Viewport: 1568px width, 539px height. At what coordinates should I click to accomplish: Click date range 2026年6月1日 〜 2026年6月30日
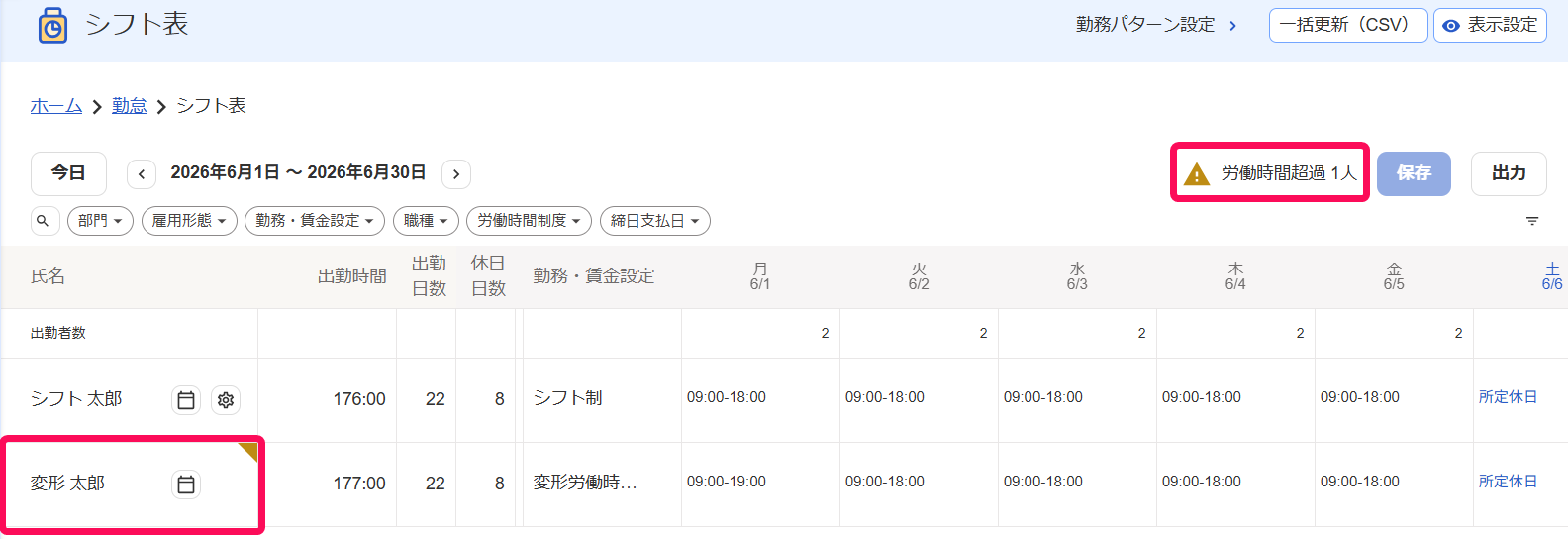298,172
